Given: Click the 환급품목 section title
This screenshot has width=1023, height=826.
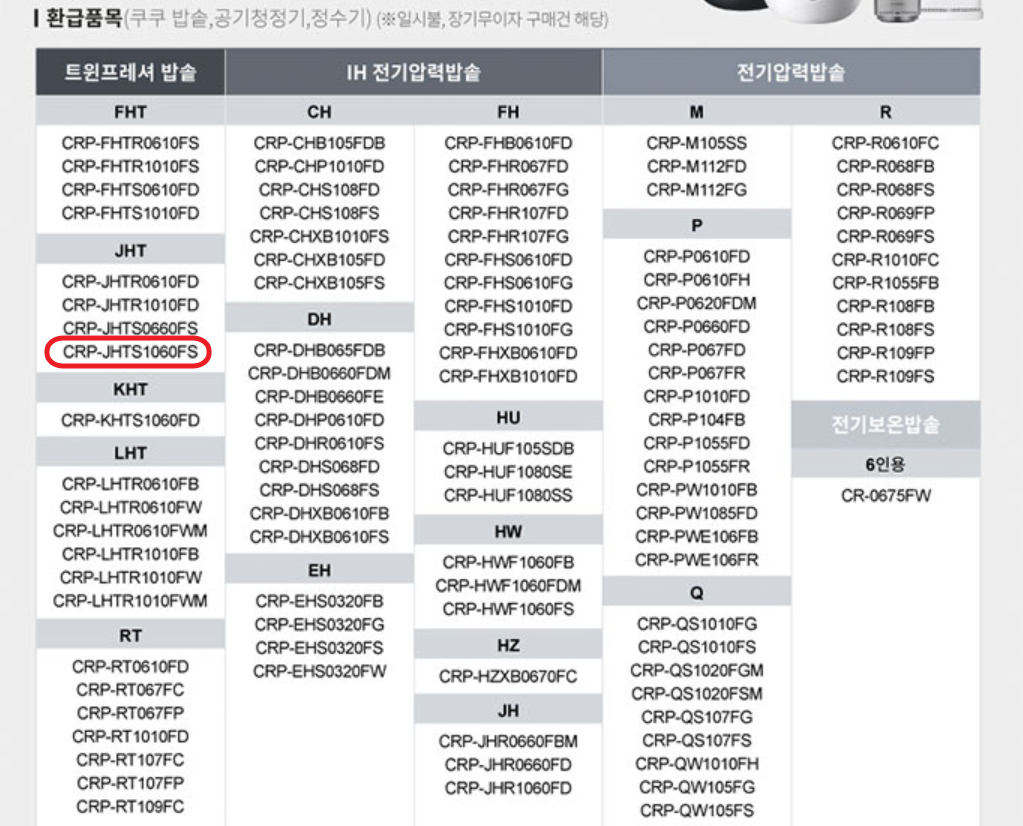Looking at the screenshot, I should pos(85,18).
